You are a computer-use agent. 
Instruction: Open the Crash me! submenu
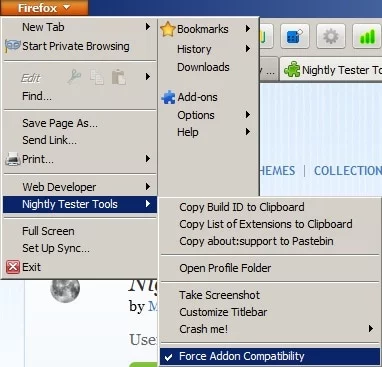coord(270,329)
